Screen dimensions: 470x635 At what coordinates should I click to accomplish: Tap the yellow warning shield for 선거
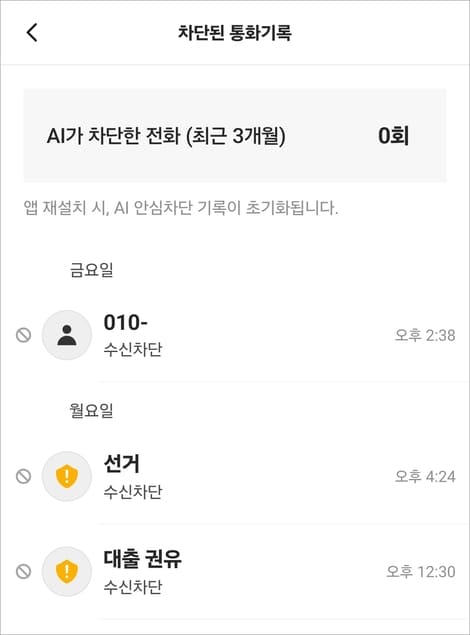67,476
